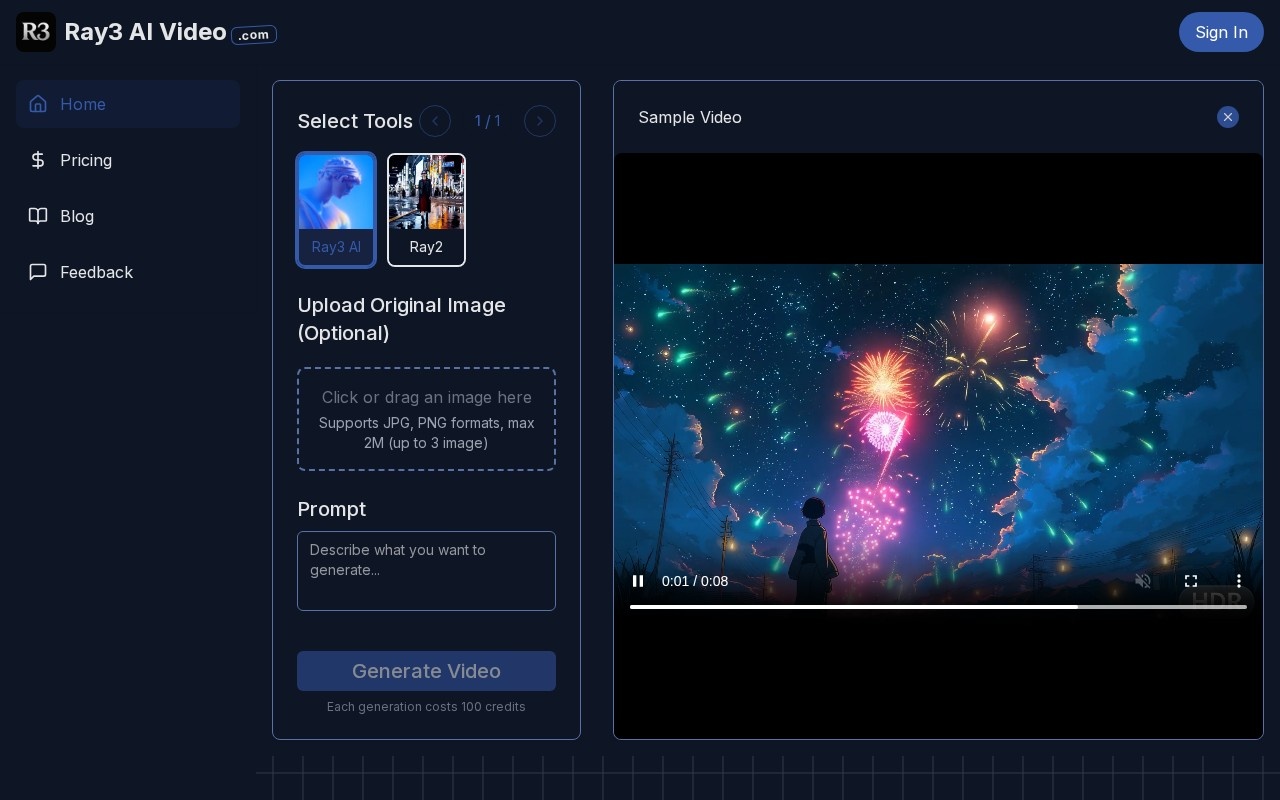This screenshot has width=1280, height=800.
Task: Select the Ray3 AI tool
Action: click(336, 210)
